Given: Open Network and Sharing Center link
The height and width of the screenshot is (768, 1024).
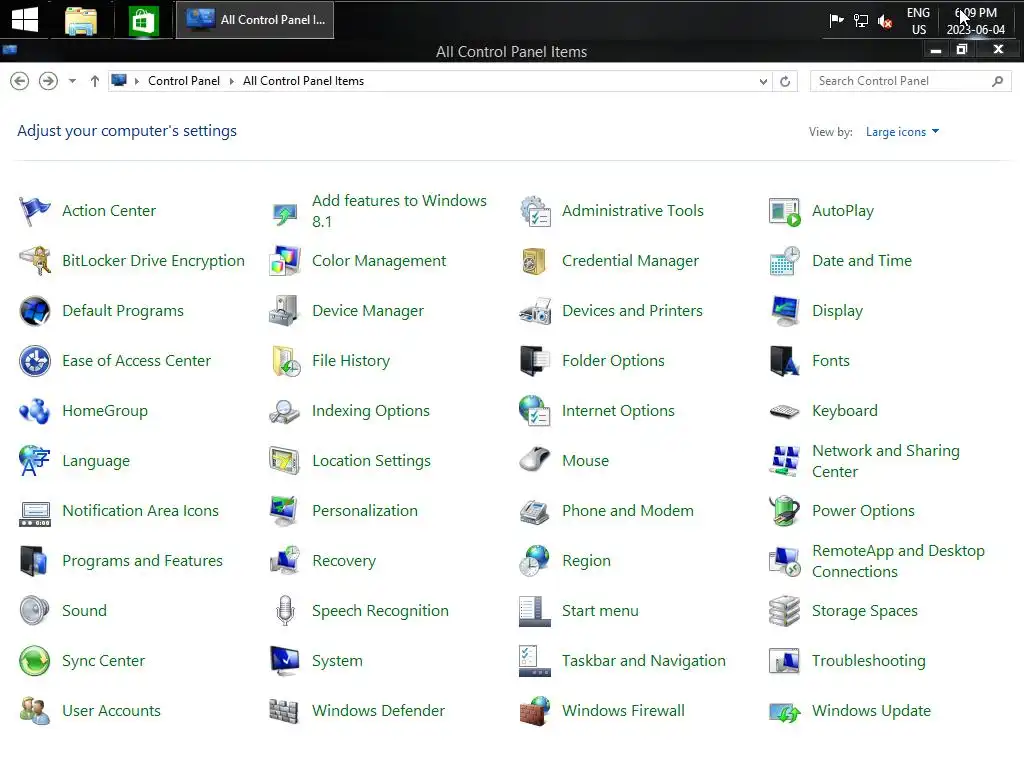Looking at the screenshot, I should coord(886,461).
